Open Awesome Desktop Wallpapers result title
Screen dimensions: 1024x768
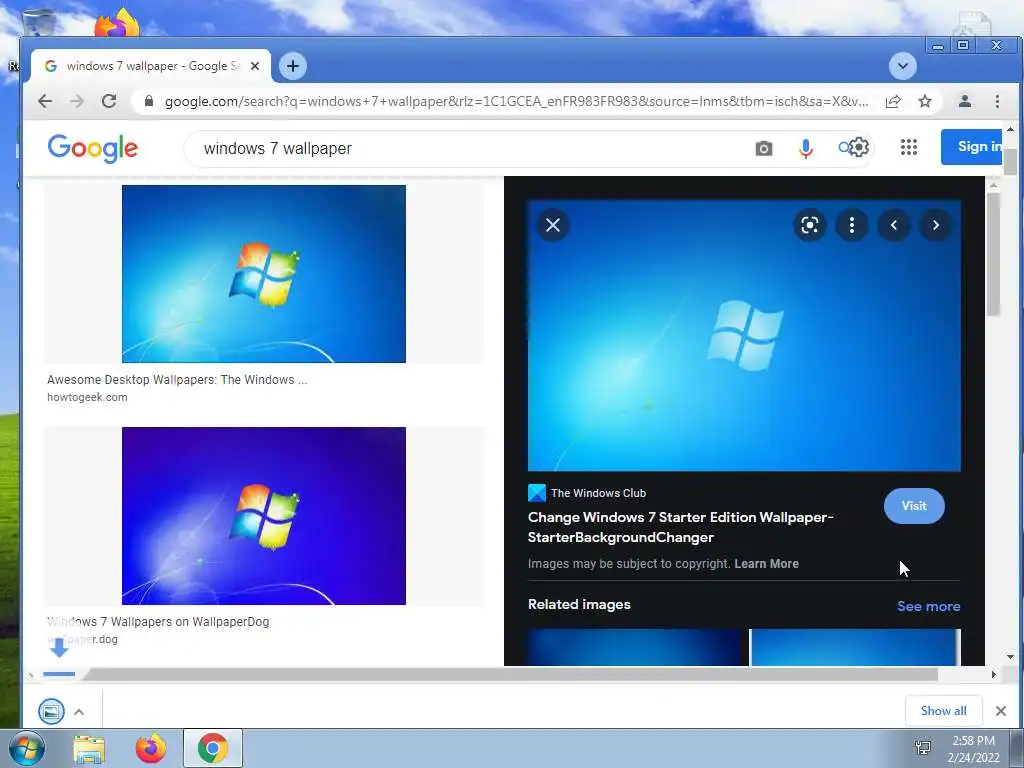pos(177,380)
